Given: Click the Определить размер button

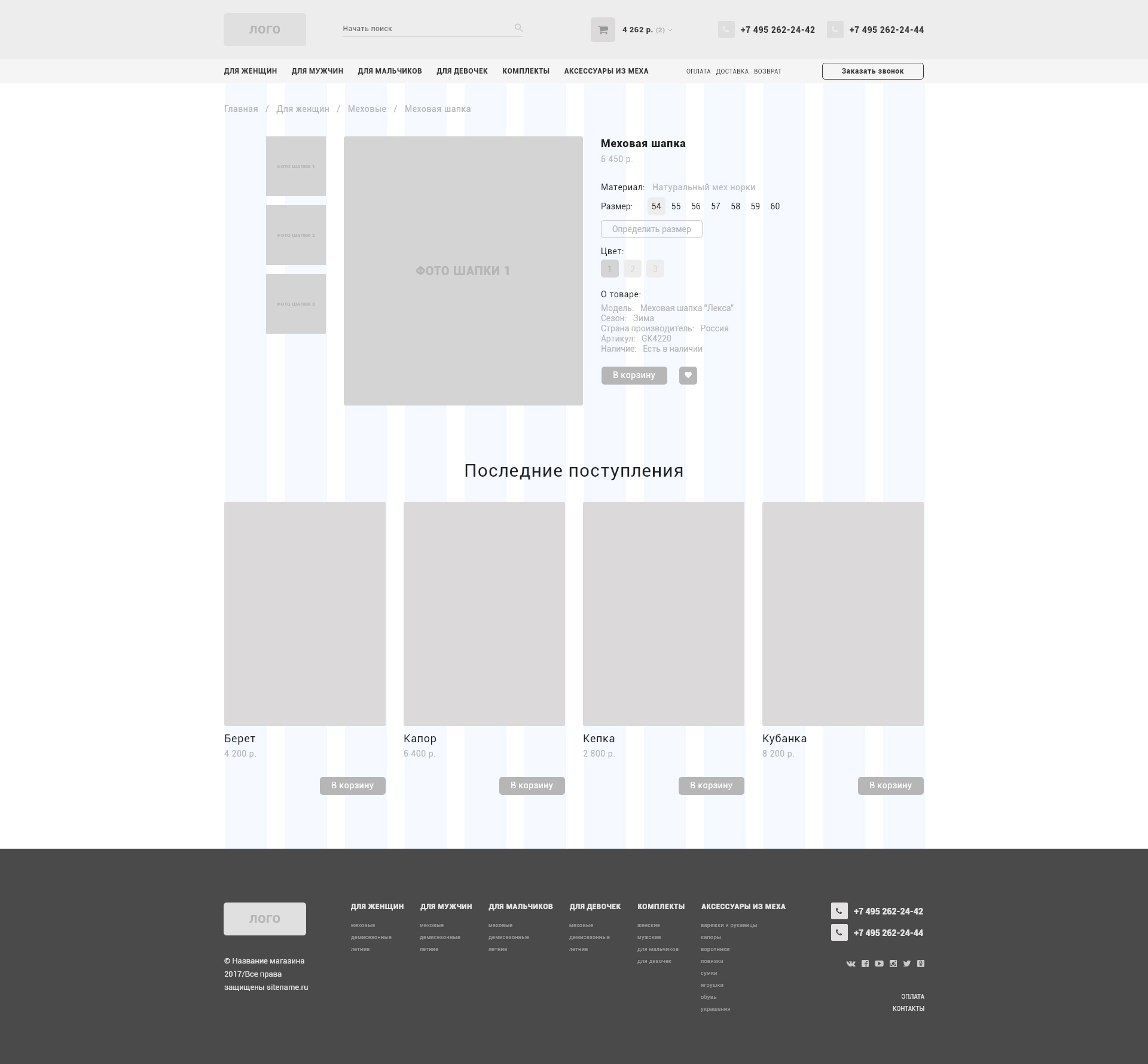Looking at the screenshot, I should click(x=651, y=229).
